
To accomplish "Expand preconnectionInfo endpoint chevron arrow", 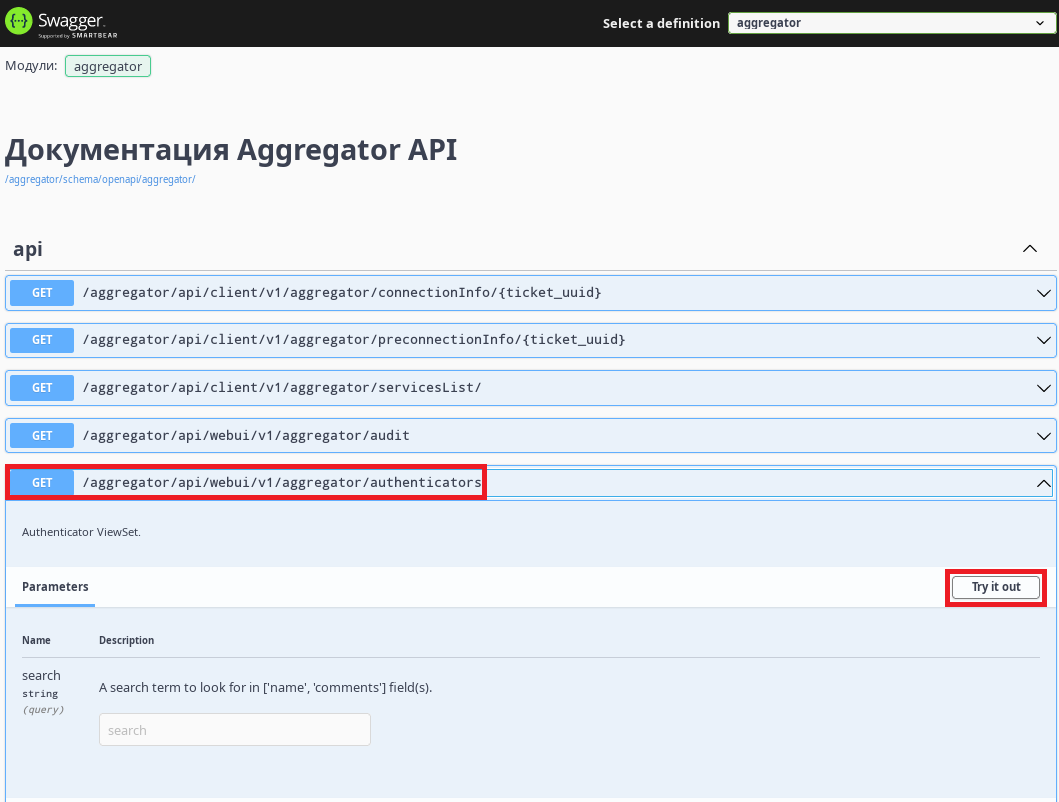I will point(1043,340).
